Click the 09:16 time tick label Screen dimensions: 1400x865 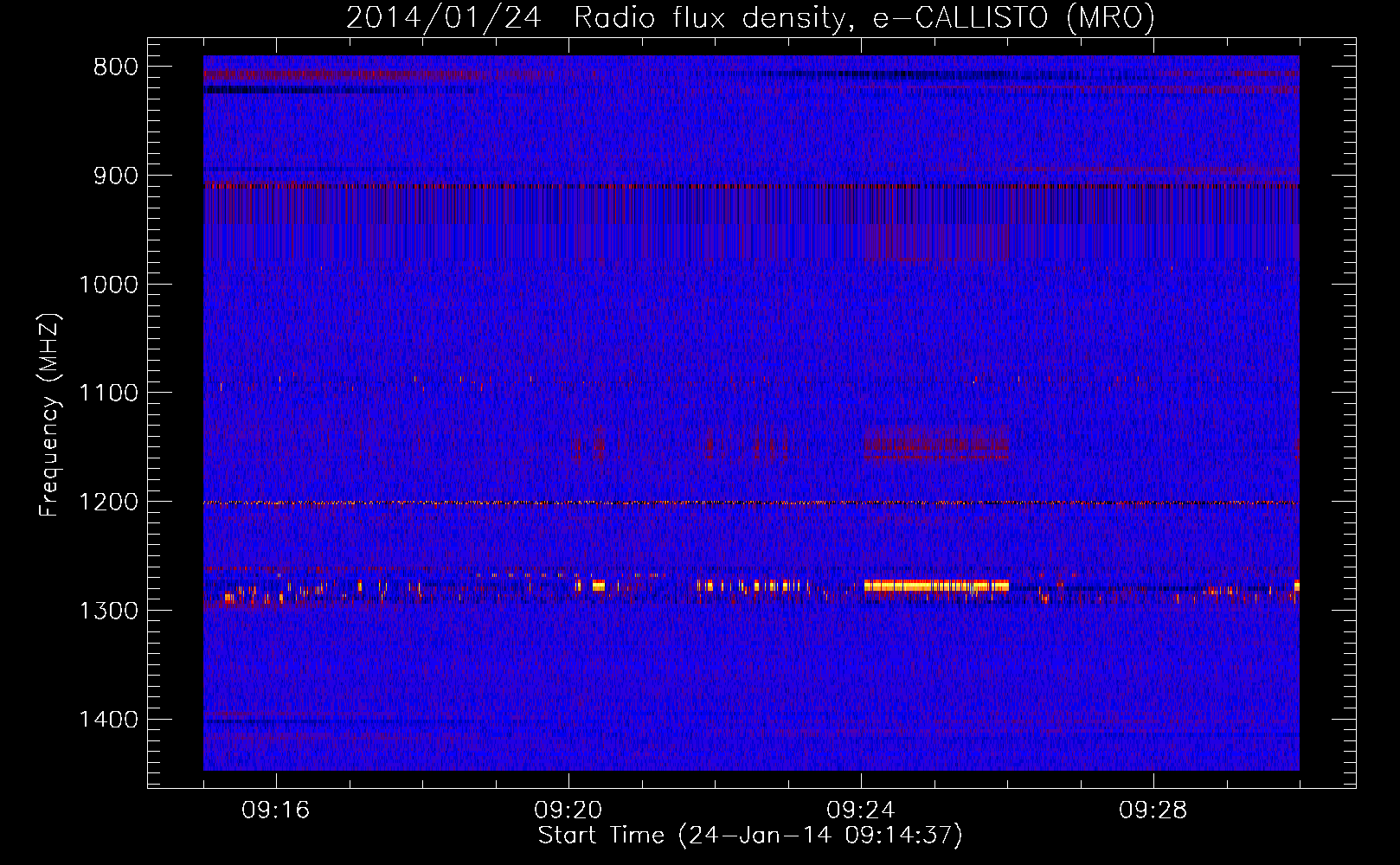click(x=276, y=811)
